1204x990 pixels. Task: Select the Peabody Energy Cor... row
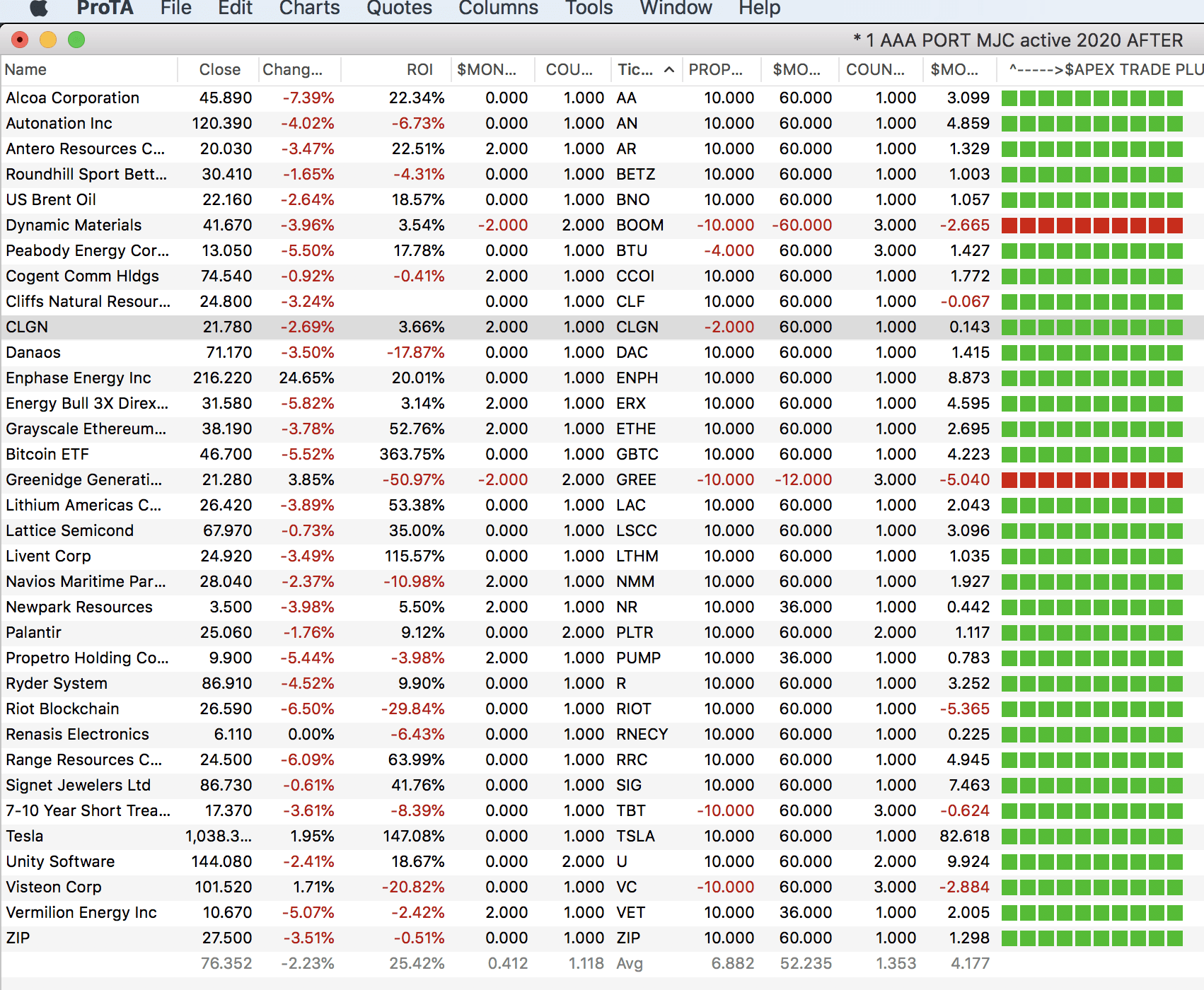pyautogui.click(x=602, y=251)
